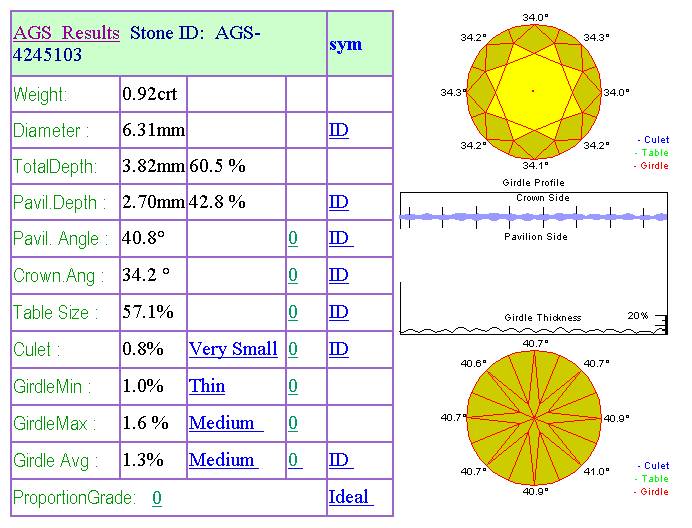Viewport: 692px width, 528px height.
Task: Select the 1.0% GirdleMin value
Action: click(x=143, y=386)
